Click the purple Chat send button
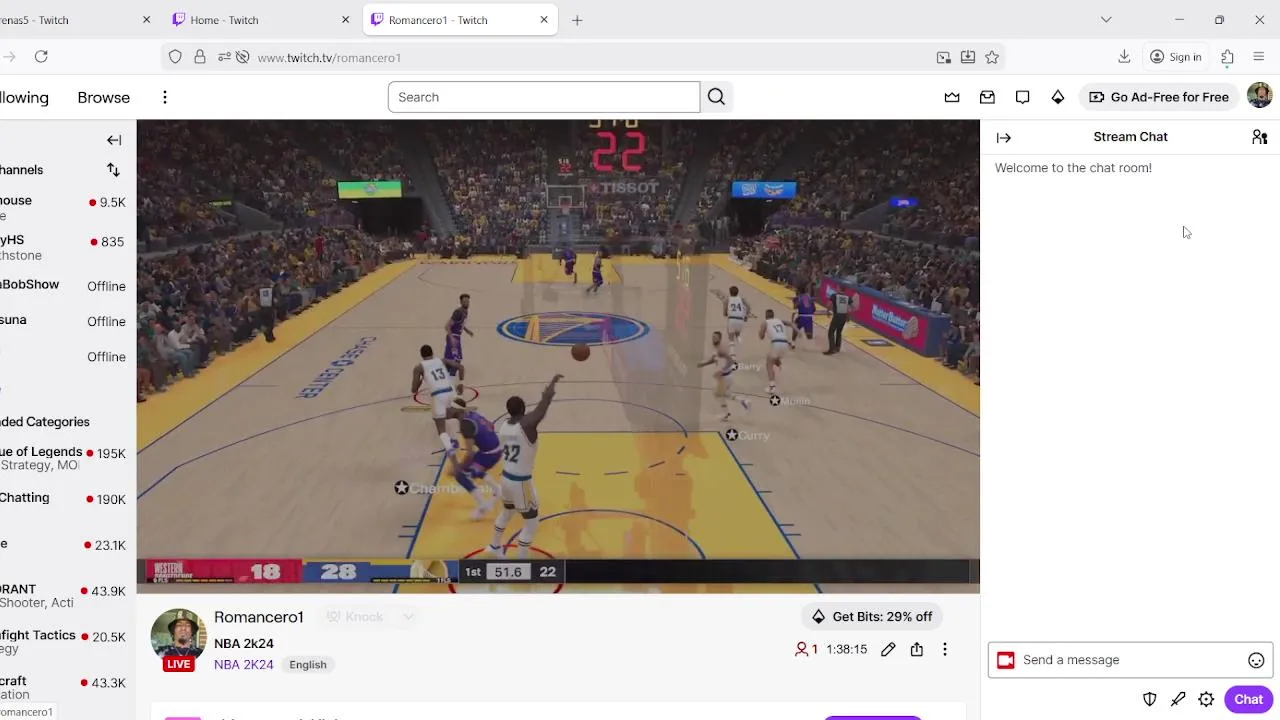Image resolution: width=1280 pixels, height=720 pixels. (x=1248, y=699)
